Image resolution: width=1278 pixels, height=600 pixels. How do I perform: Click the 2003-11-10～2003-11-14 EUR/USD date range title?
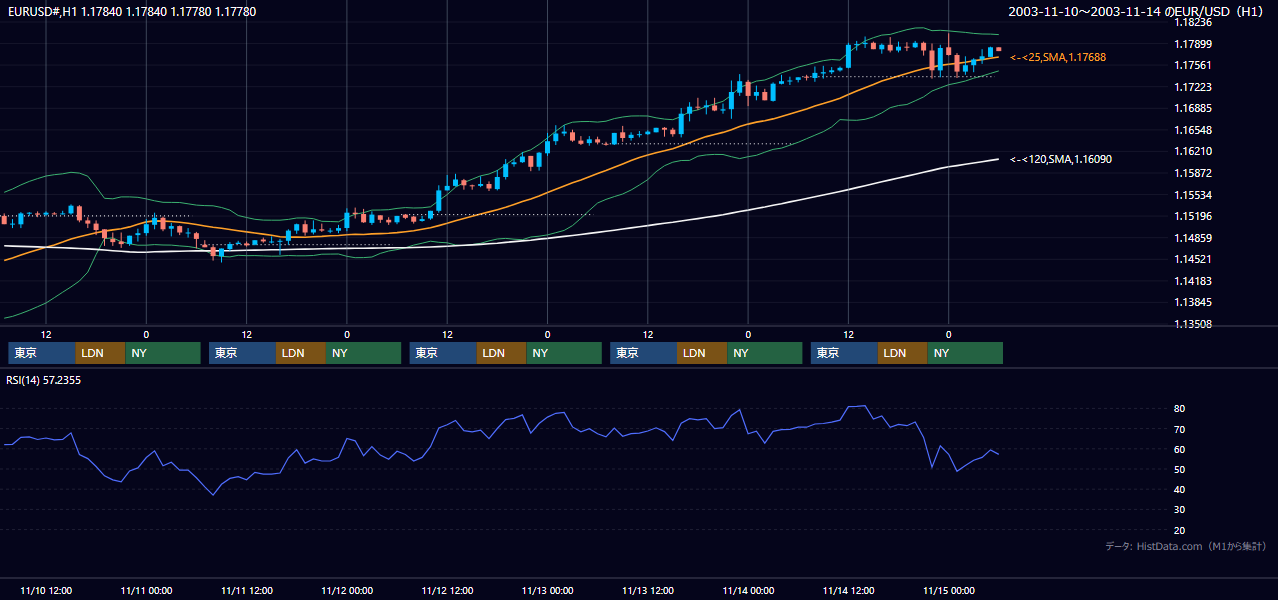point(1138,11)
